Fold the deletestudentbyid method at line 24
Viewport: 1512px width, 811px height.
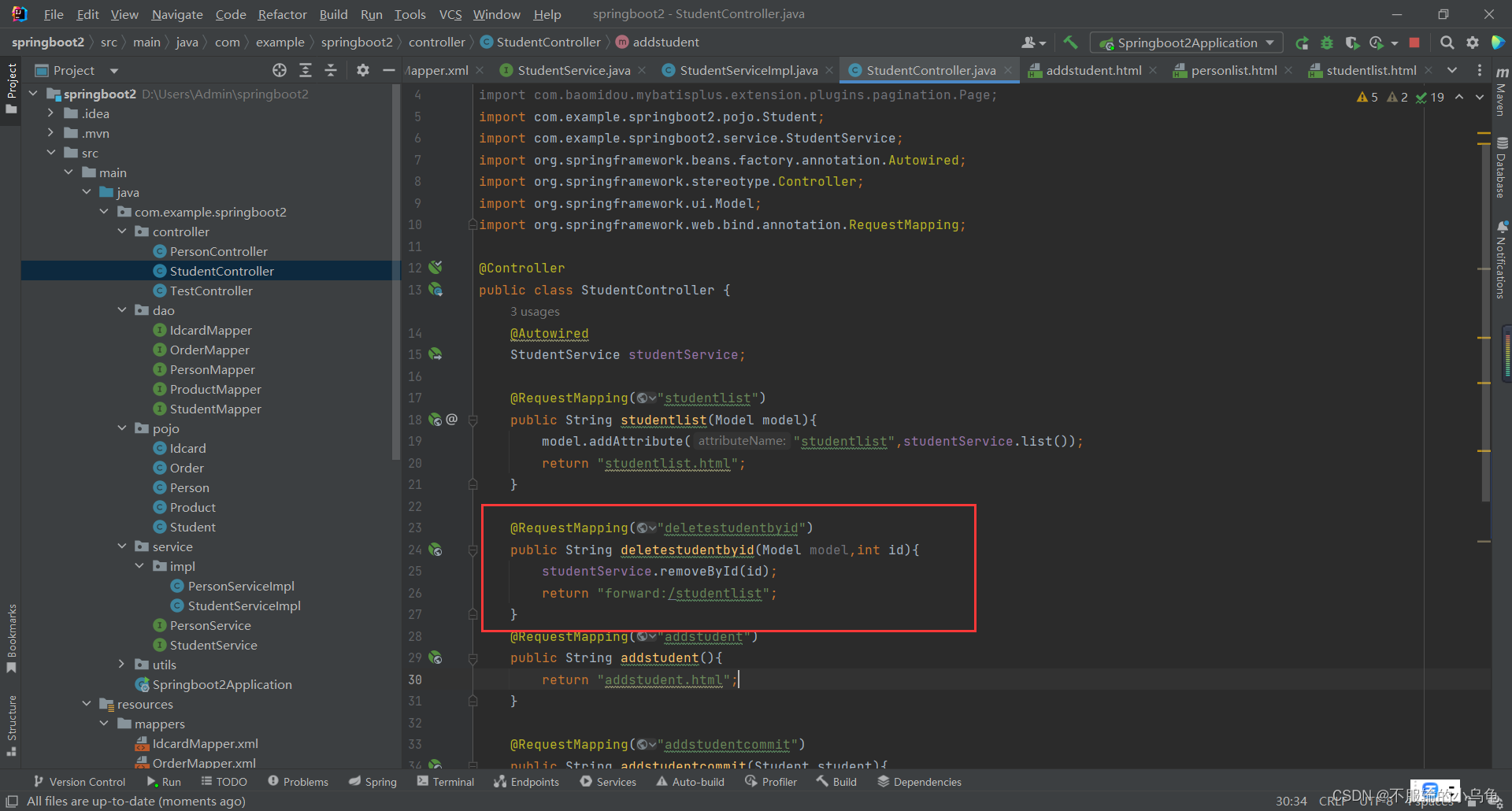(473, 550)
